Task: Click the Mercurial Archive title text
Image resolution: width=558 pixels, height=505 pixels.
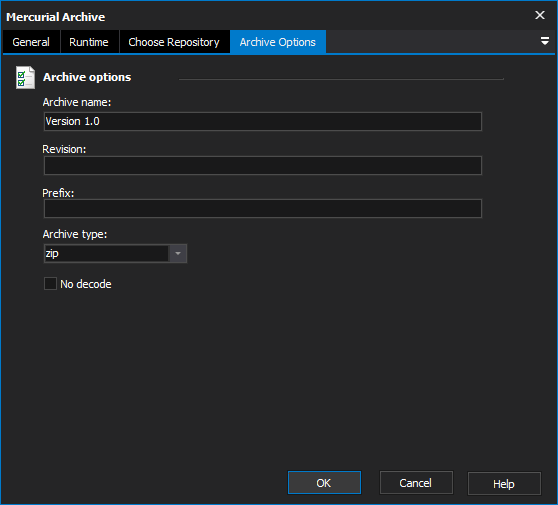Action: pos(56,17)
